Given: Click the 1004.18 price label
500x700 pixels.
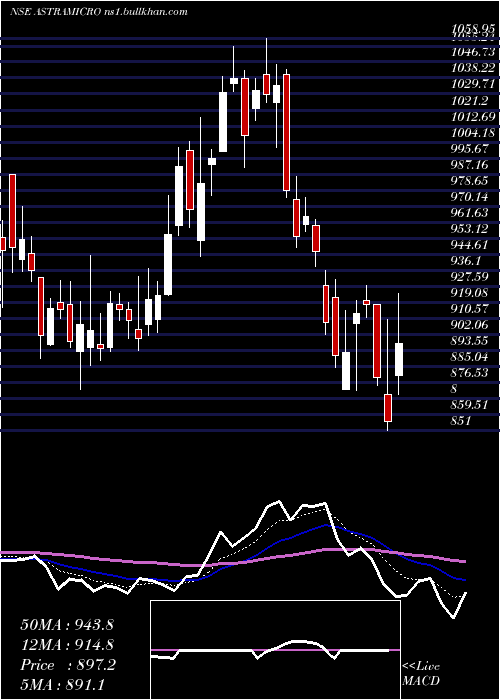Looking at the screenshot, I should (x=473, y=133).
